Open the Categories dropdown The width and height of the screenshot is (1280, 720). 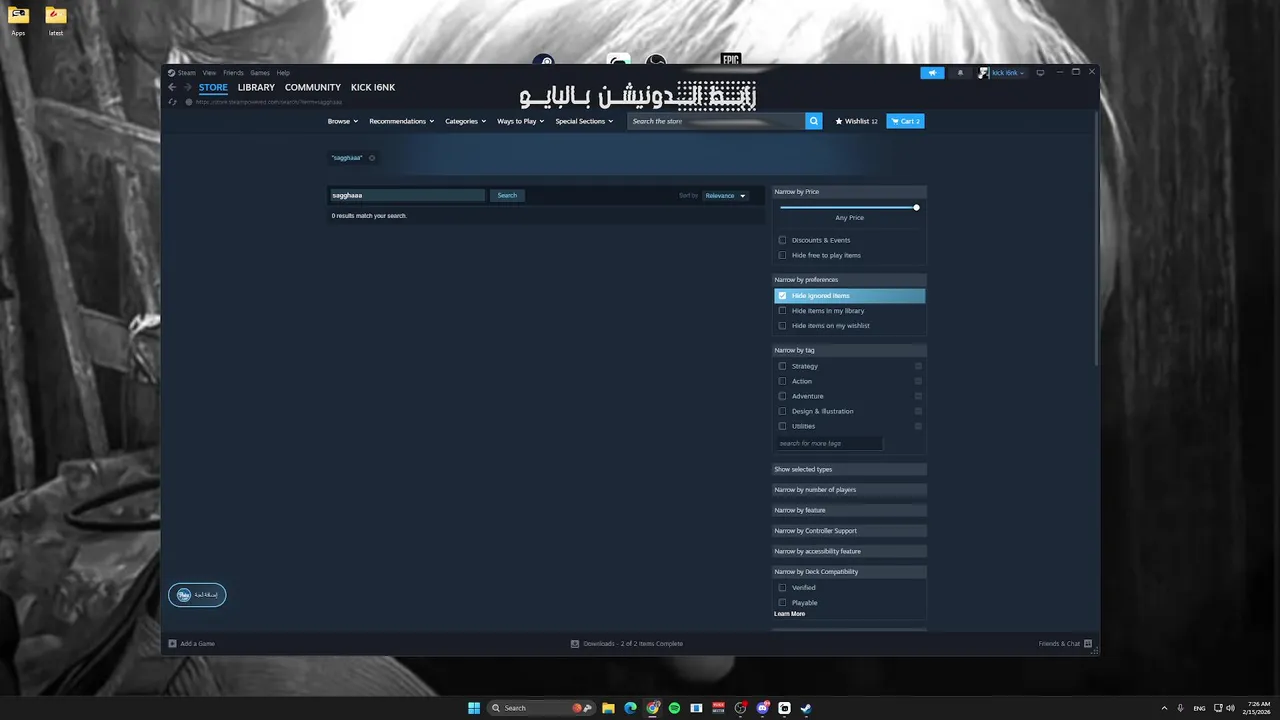pyautogui.click(x=465, y=121)
